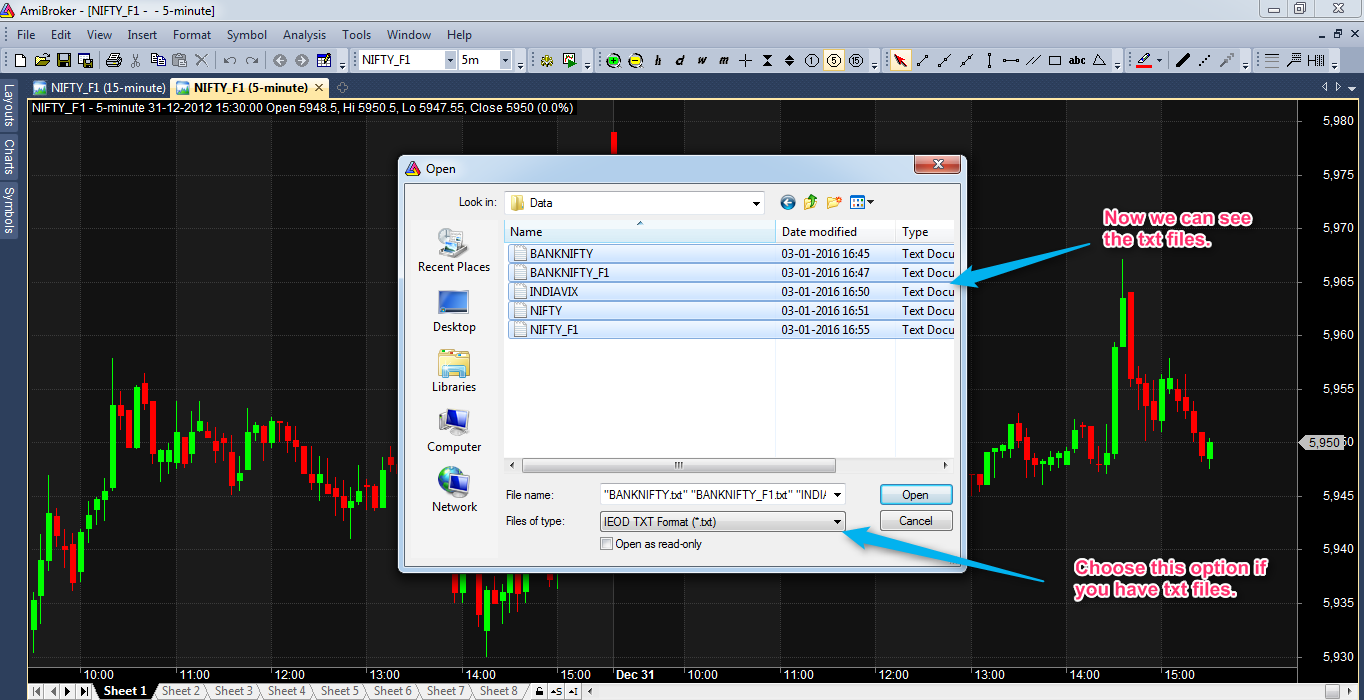Open the Analysis menu
This screenshot has width=1364, height=700.
(304, 35)
